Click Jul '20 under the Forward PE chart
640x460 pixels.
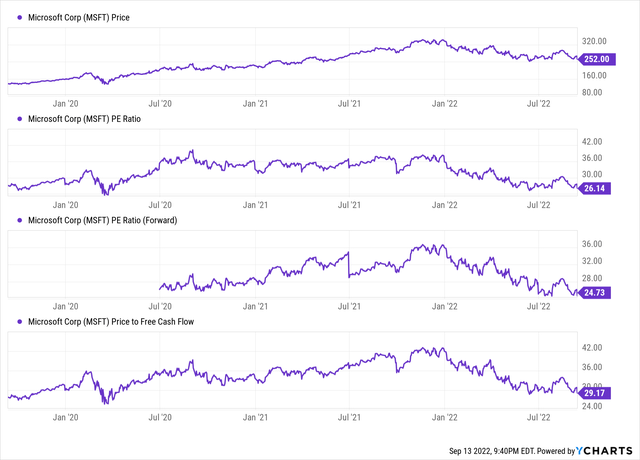coord(160,305)
